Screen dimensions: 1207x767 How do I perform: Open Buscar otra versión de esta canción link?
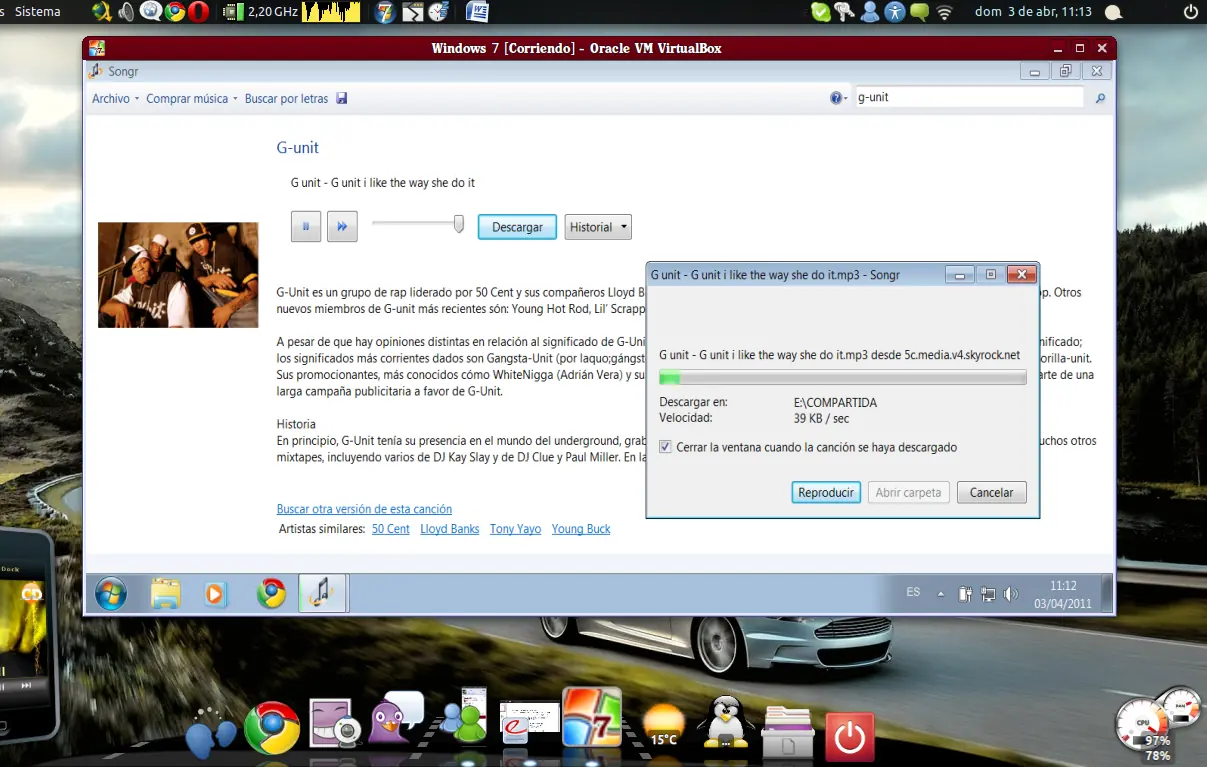pyautogui.click(x=364, y=509)
